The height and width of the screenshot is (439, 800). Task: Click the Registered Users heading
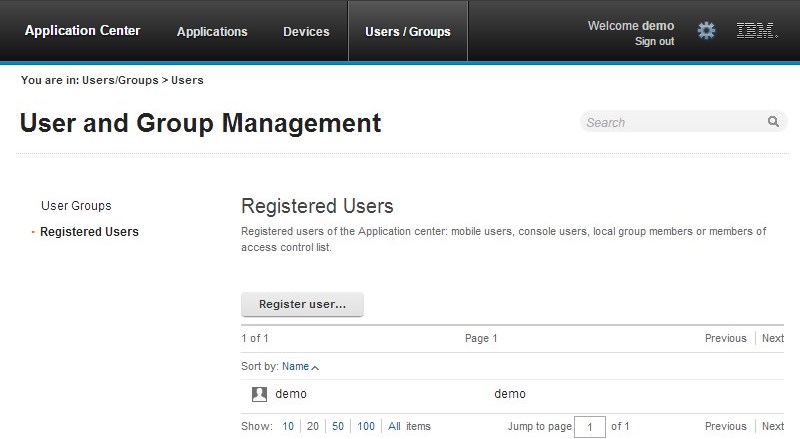click(x=317, y=206)
